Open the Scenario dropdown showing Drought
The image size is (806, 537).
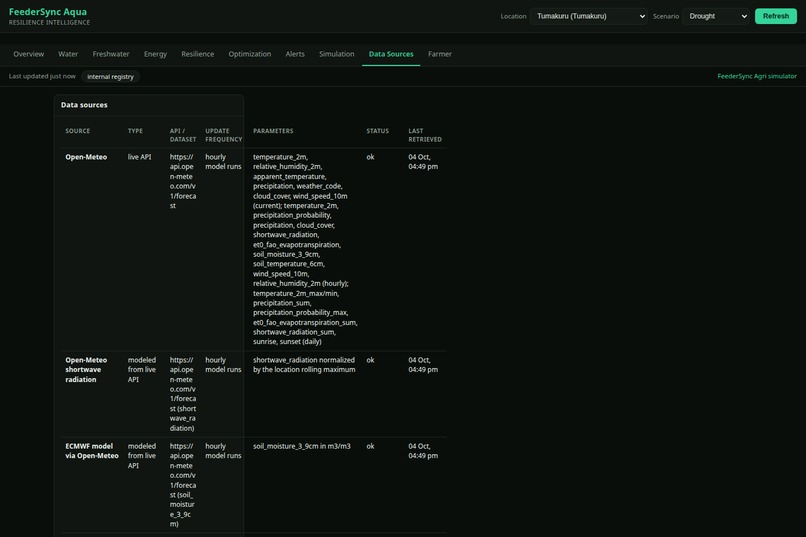pos(716,16)
